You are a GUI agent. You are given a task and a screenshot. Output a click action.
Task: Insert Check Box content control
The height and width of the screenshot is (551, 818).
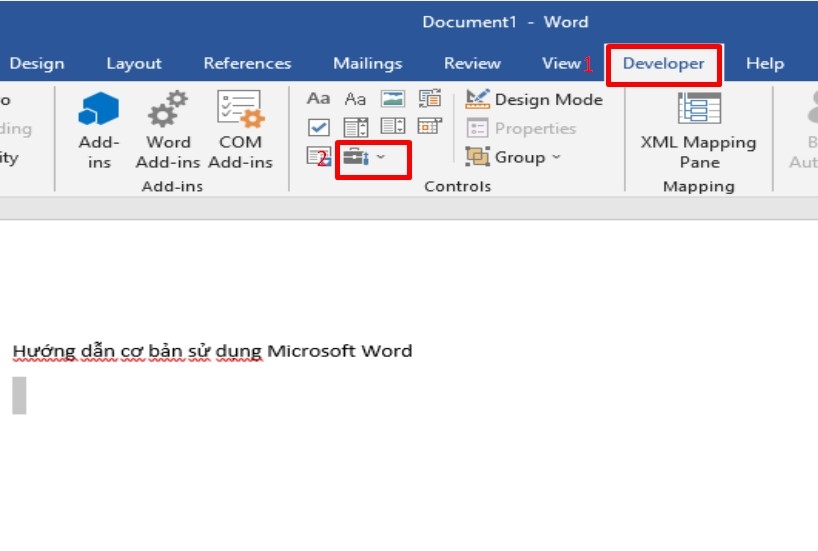[318, 127]
